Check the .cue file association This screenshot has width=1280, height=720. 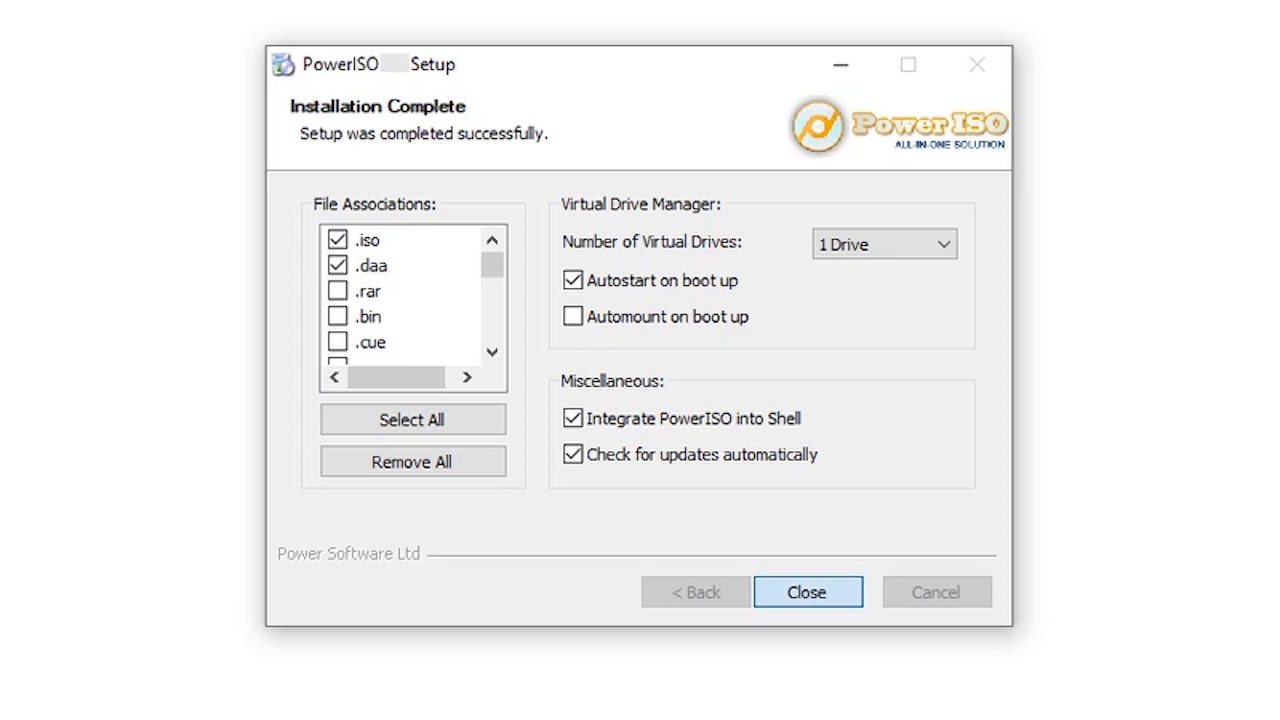[337, 342]
